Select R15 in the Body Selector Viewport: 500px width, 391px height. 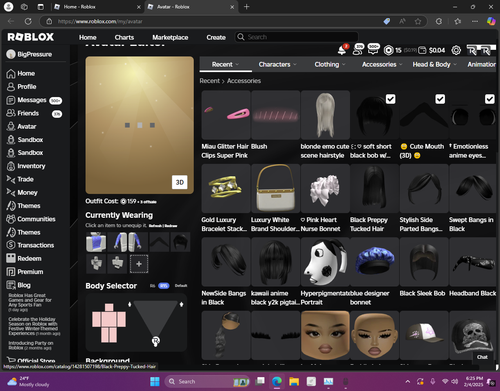(x=164, y=286)
